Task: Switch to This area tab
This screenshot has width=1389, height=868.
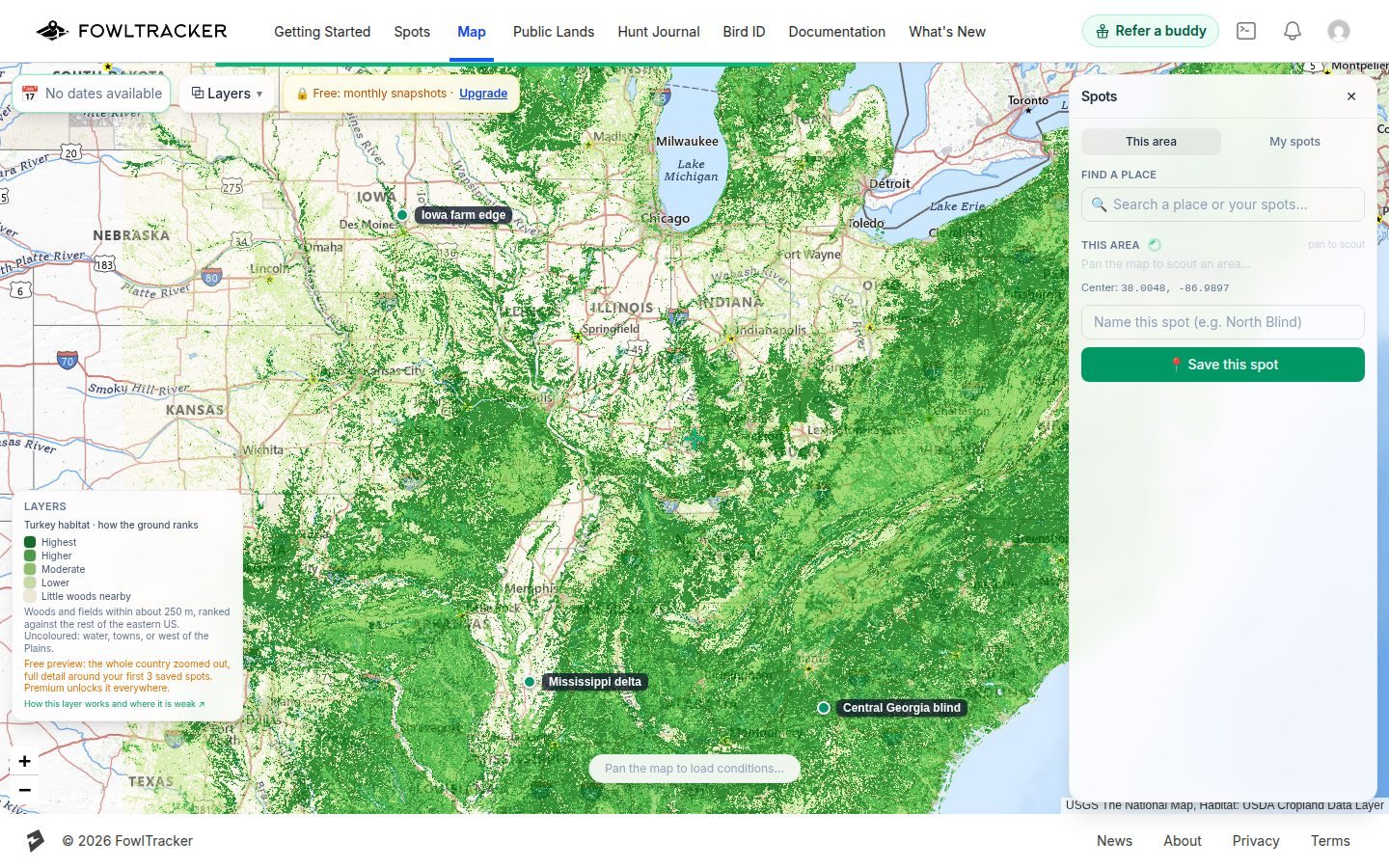Action: [x=1151, y=142]
